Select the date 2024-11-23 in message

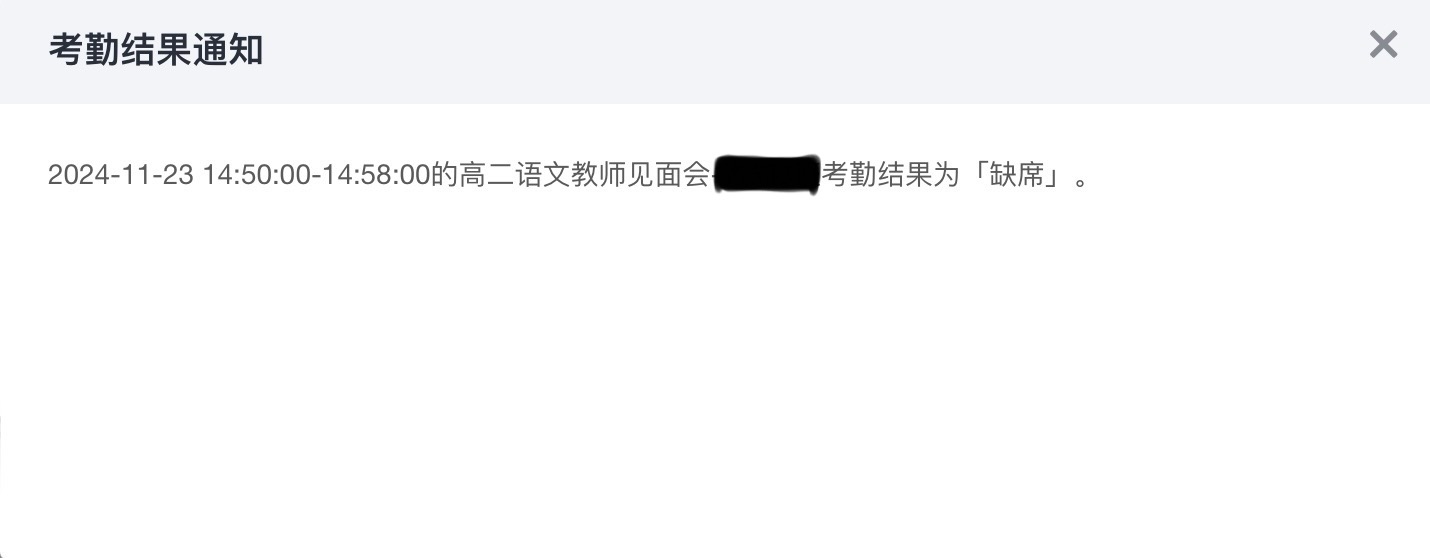click(x=121, y=176)
